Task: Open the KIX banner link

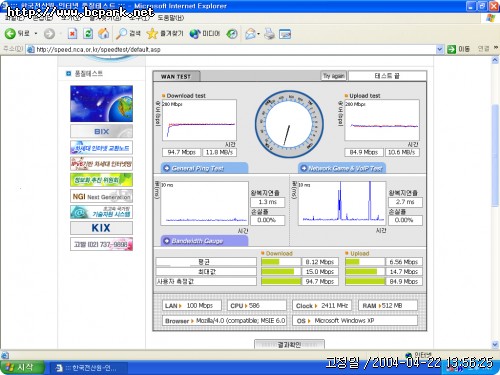Action: click(101, 228)
